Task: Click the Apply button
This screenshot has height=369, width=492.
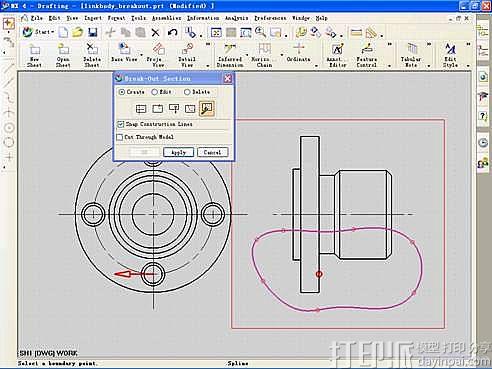Action: pos(178,152)
